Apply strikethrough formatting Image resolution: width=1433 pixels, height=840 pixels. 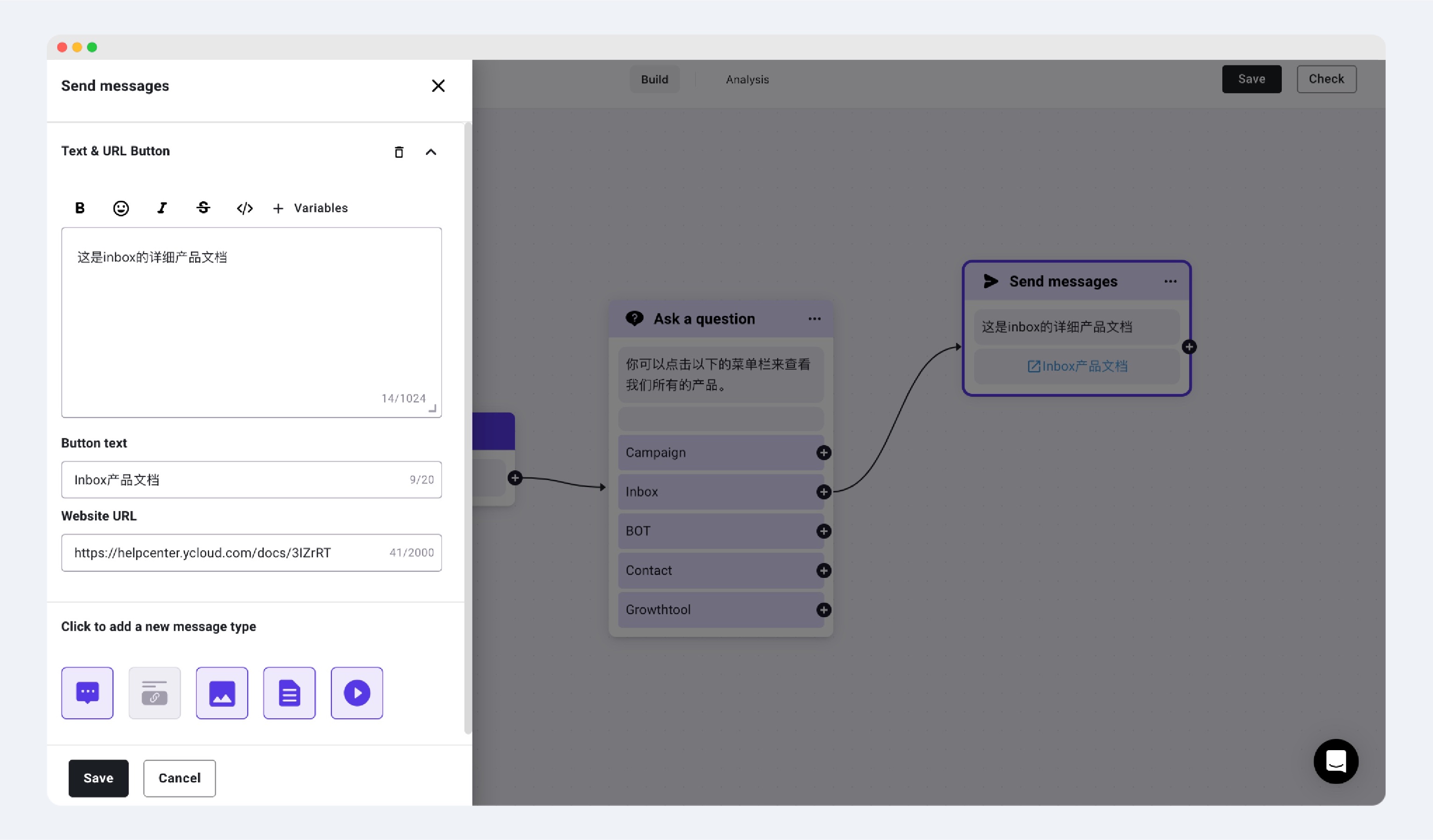(203, 208)
